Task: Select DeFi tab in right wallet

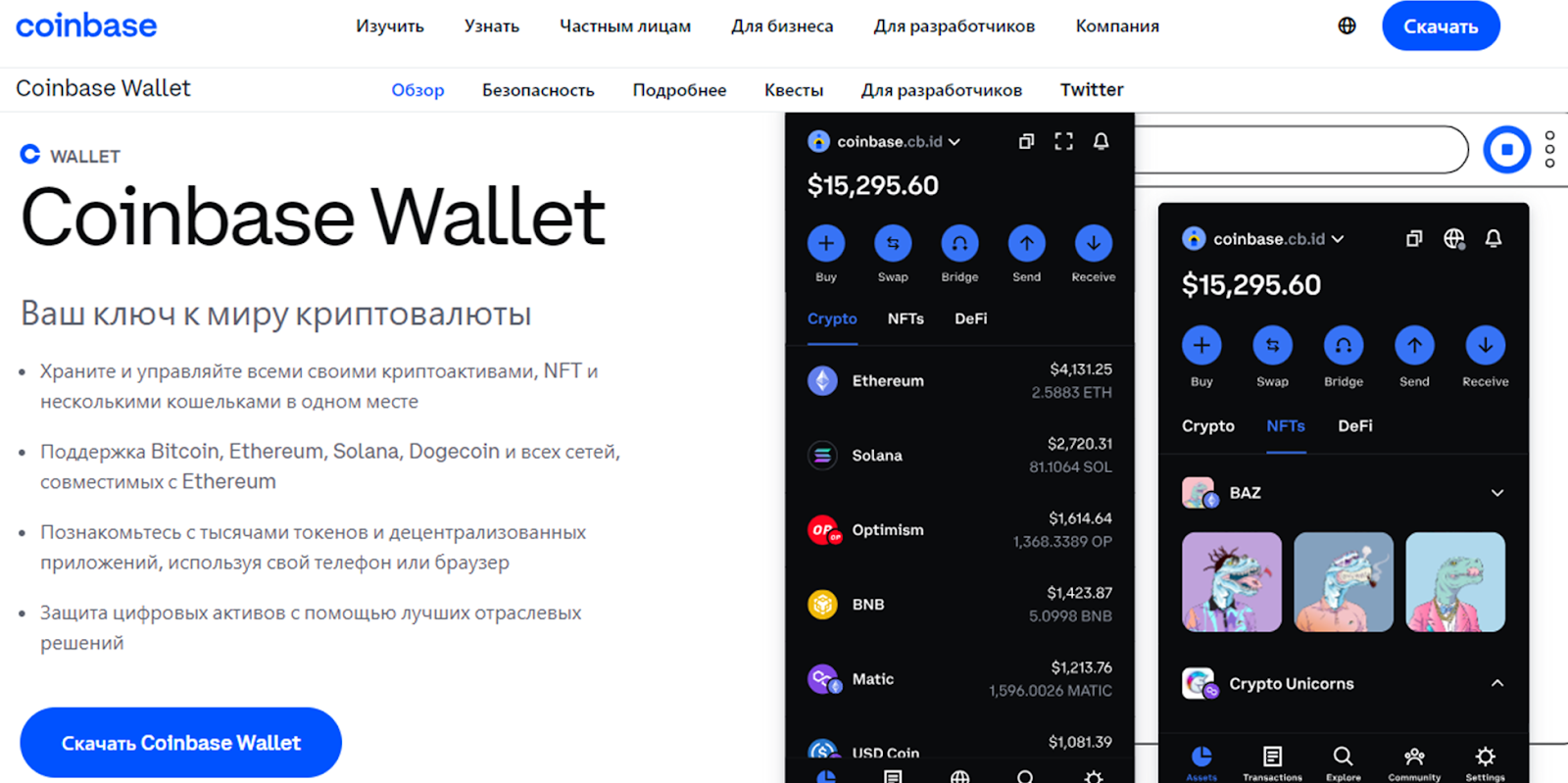Action: point(1355,426)
